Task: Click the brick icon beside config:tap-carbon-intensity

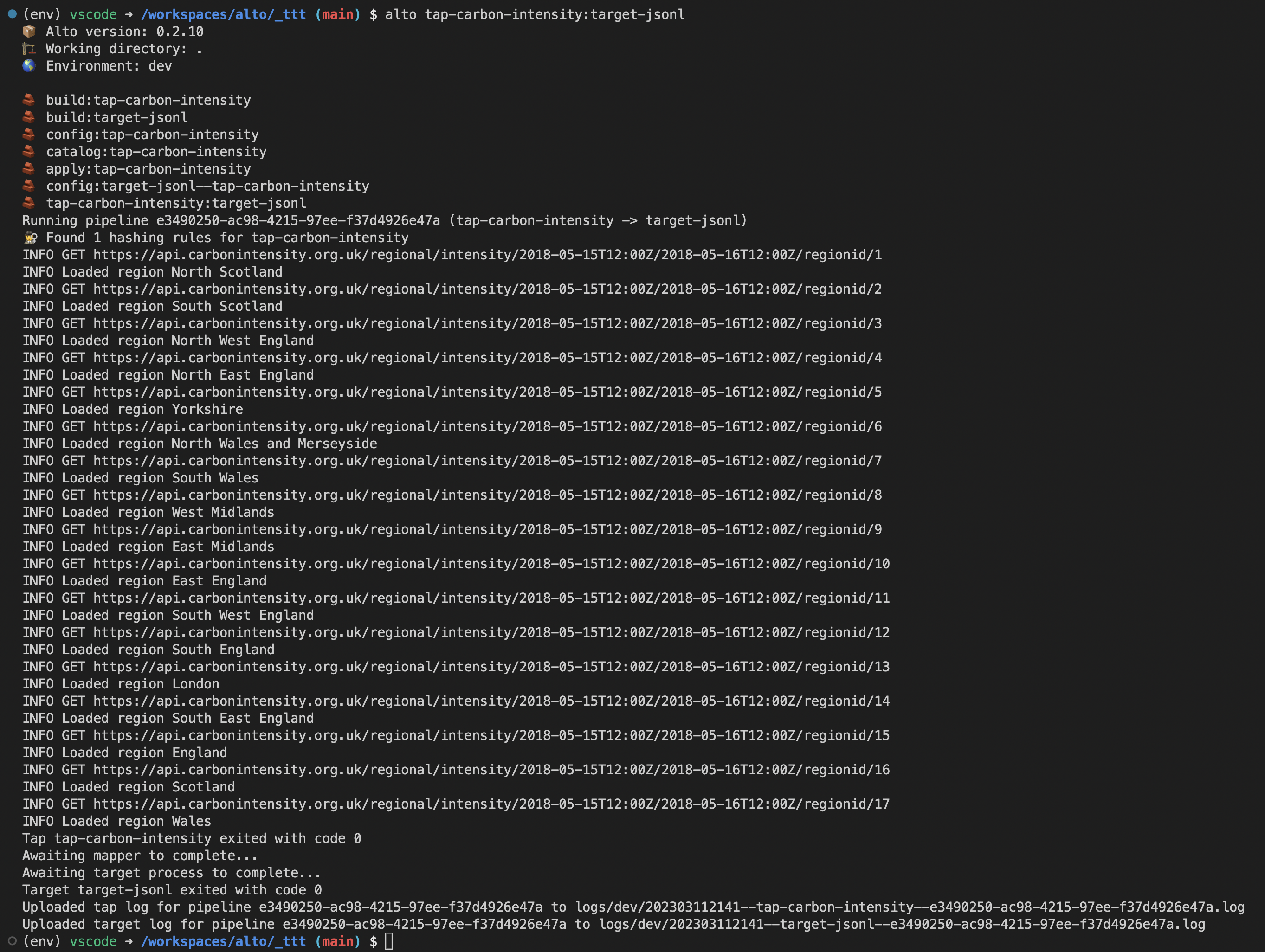Action: coord(29,135)
